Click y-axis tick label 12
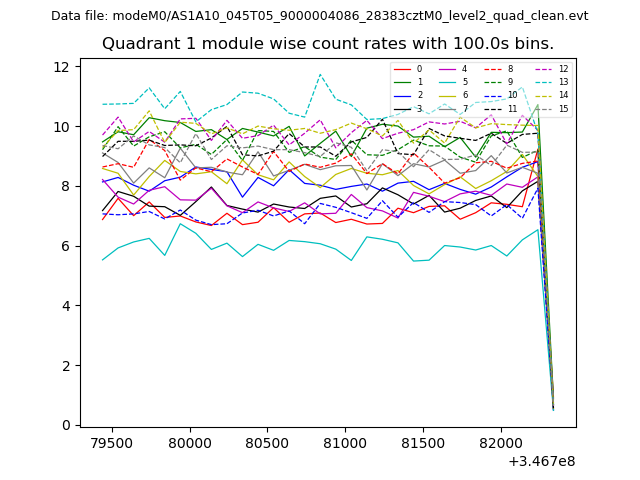Image resolution: width=640 pixels, height=480 pixels. click(62, 67)
